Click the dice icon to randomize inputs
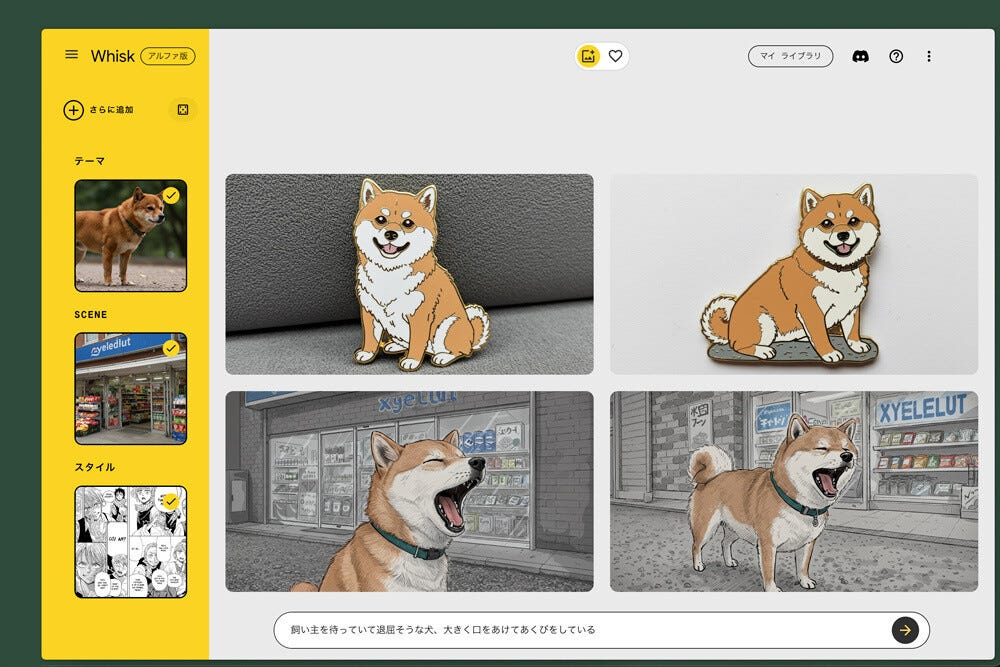This screenshot has width=1000, height=667. [x=183, y=109]
